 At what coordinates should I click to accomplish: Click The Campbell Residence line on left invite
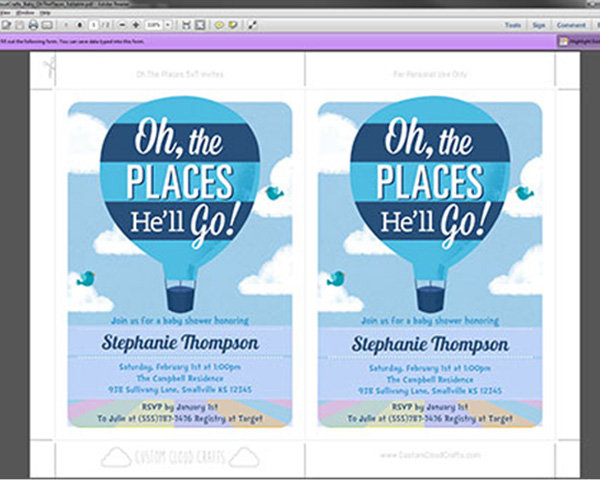click(x=180, y=378)
